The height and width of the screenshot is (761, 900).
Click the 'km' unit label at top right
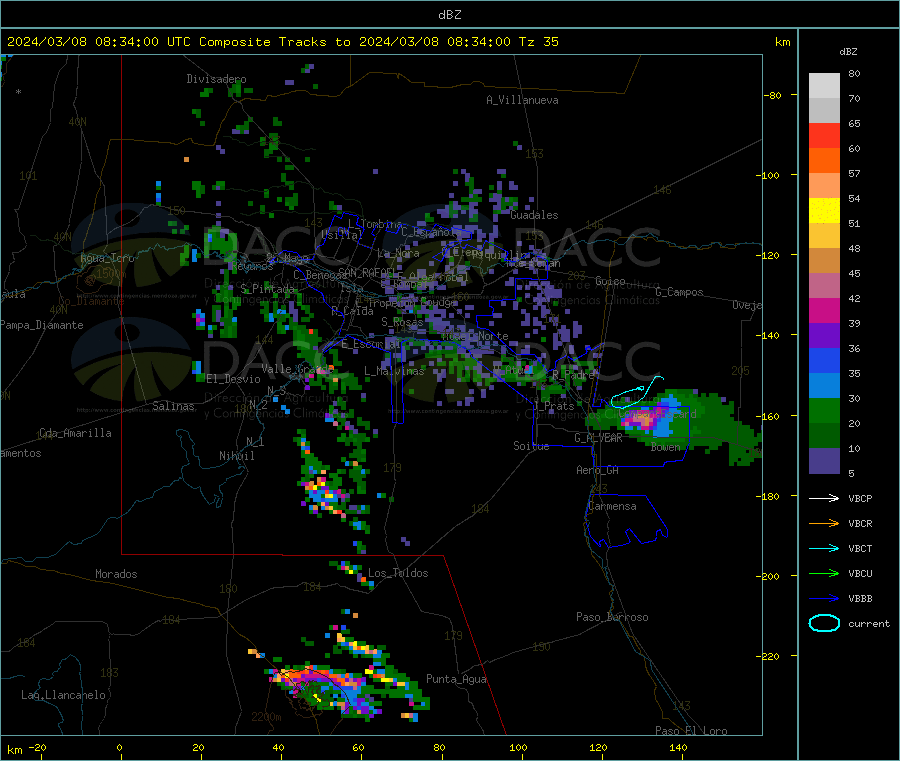[783, 42]
